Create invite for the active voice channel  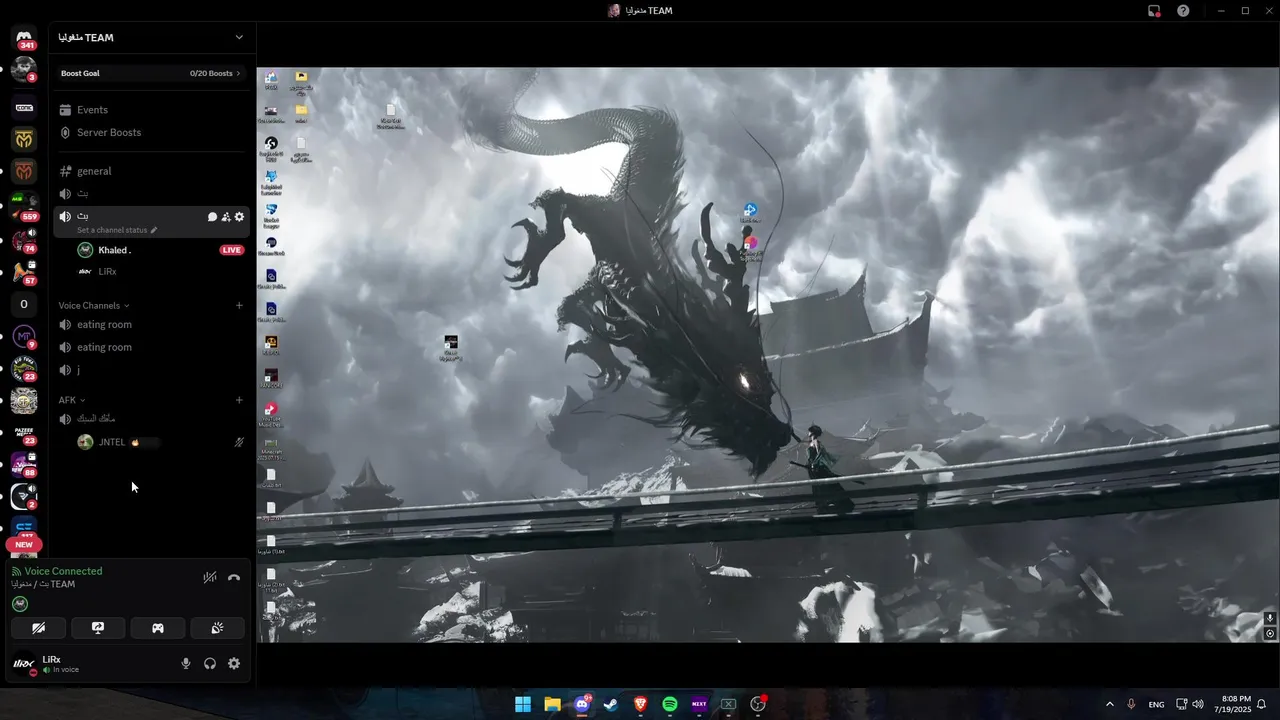click(226, 217)
